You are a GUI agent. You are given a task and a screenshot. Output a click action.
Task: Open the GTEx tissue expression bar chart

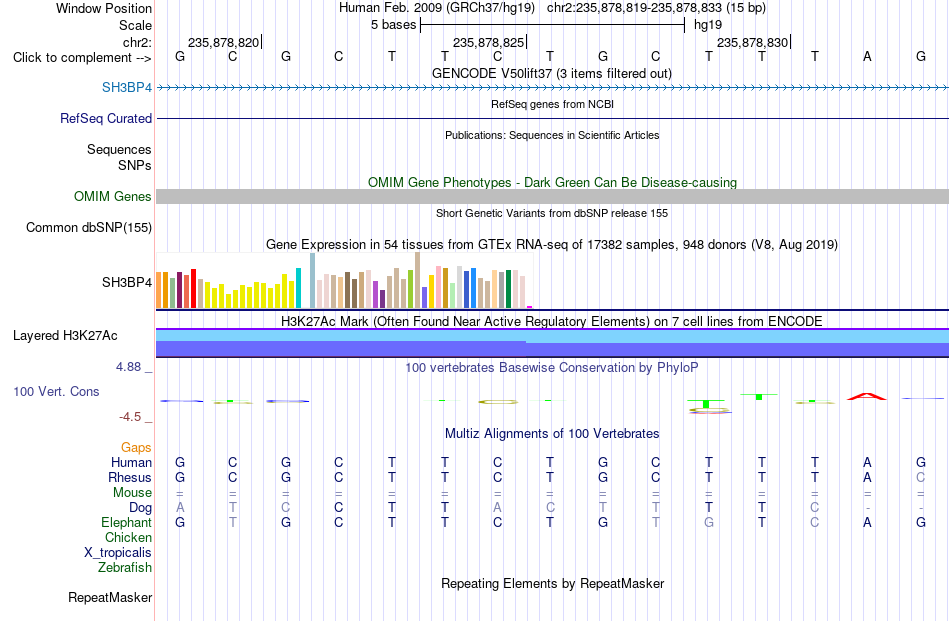[x=344, y=281]
